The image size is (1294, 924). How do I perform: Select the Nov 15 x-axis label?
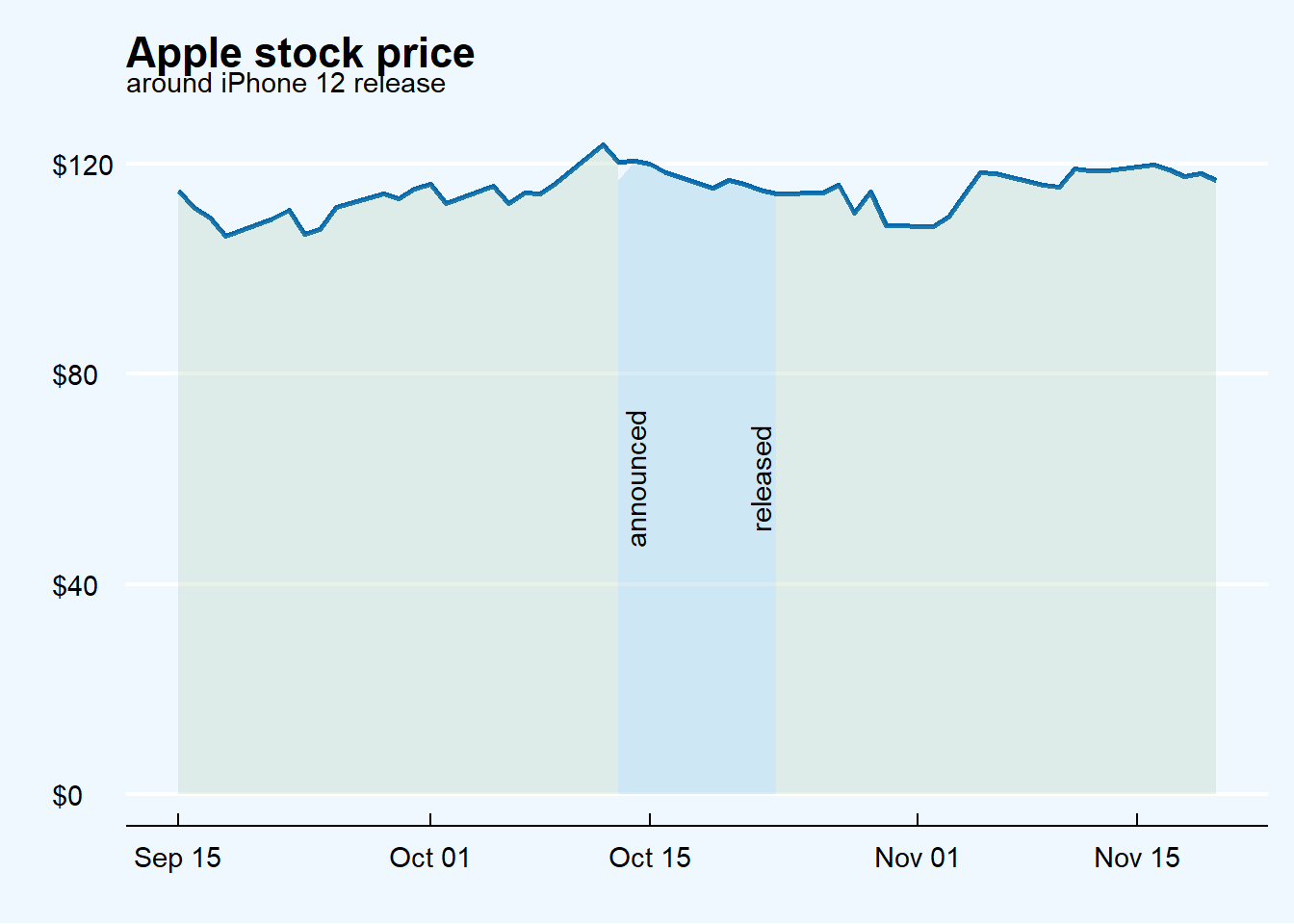(x=1137, y=858)
